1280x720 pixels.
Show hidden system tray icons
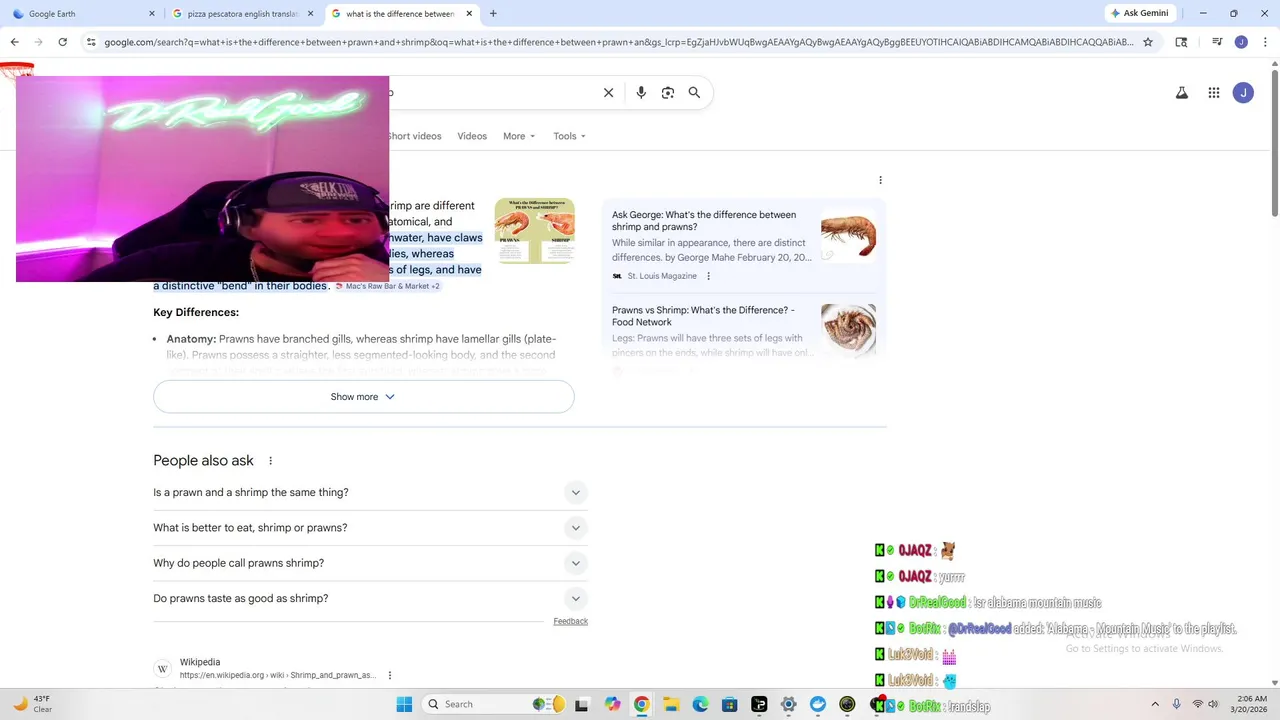[1156, 704]
